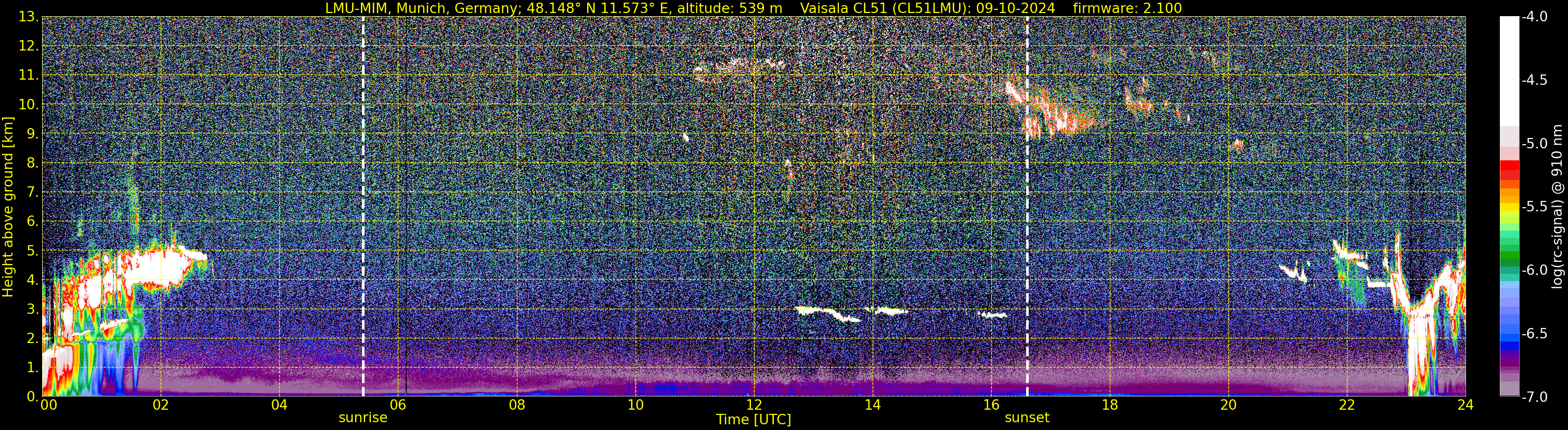This screenshot has width=1568, height=430.
Task: Click the '0.' height axis tick label
Action: [32, 397]
